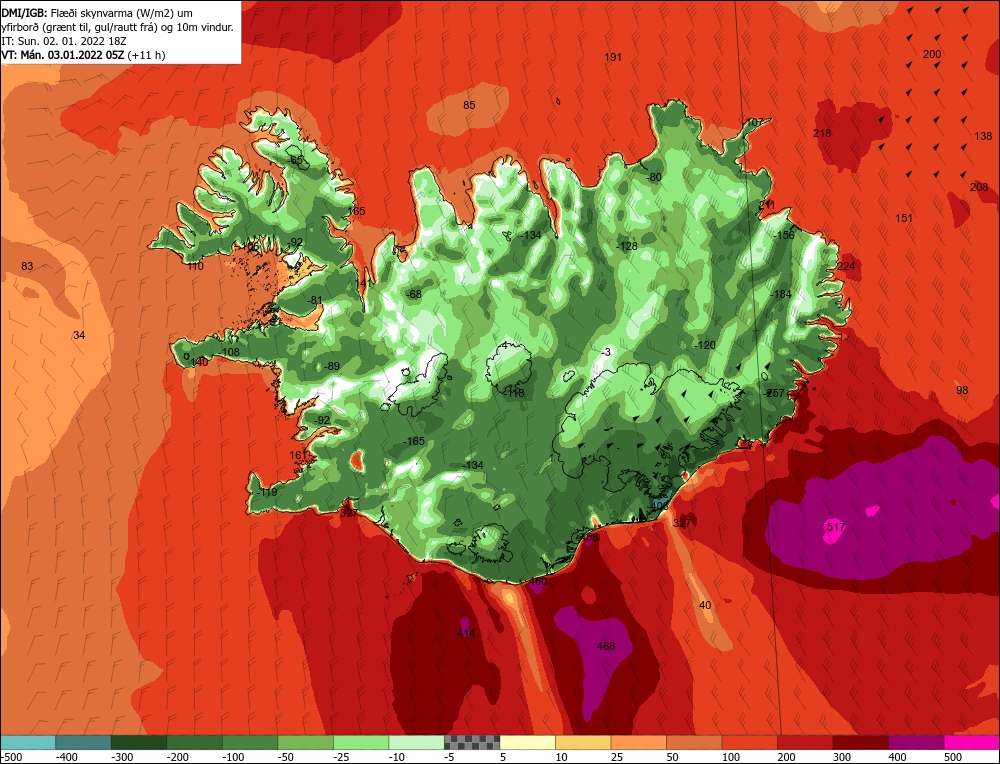Viewport: 1000px width, 764px height.
Task: Click the purple legend swatch between 400 and 500
Action: pos(916,743)
